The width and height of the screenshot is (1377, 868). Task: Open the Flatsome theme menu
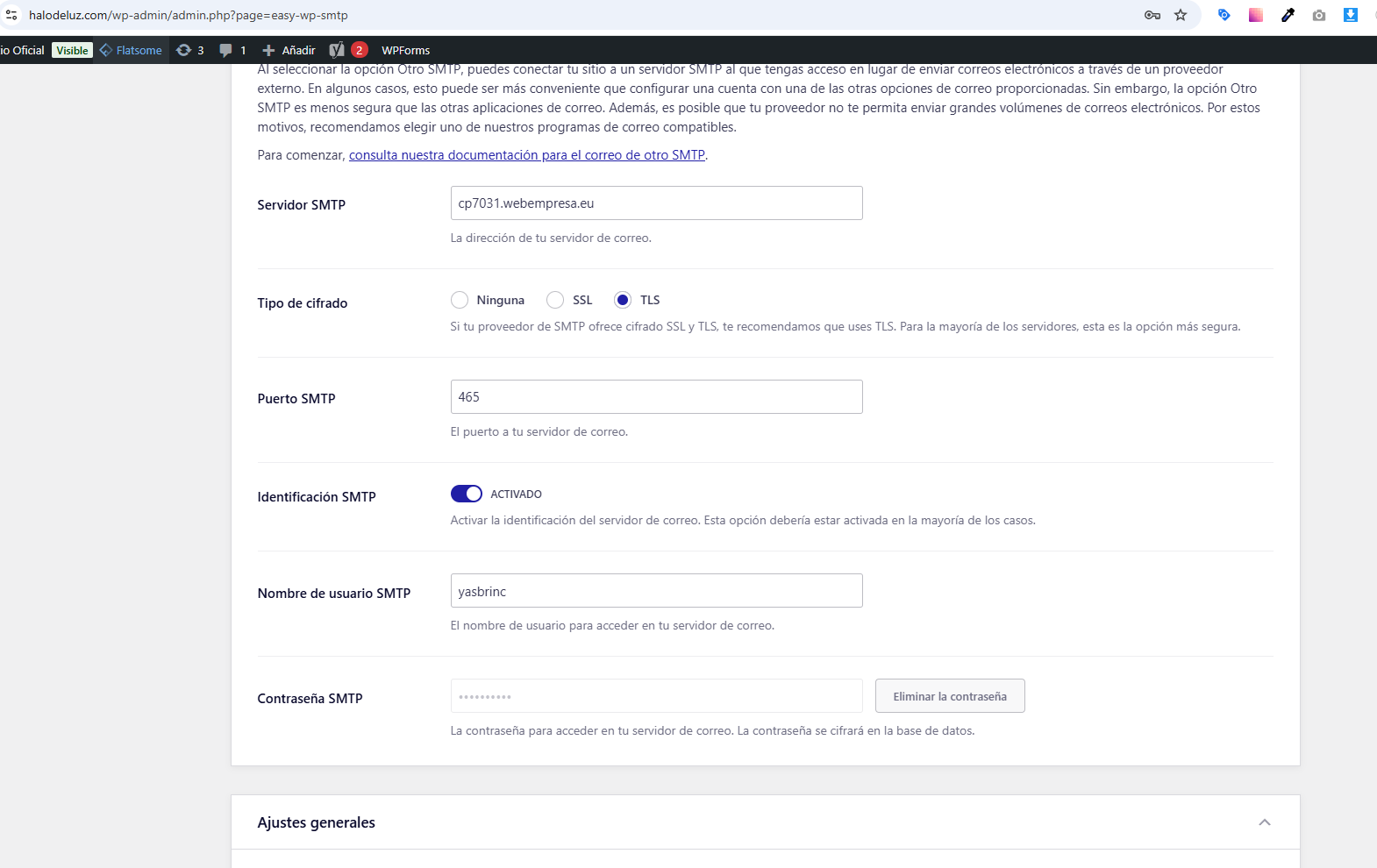tap(131, 50)
